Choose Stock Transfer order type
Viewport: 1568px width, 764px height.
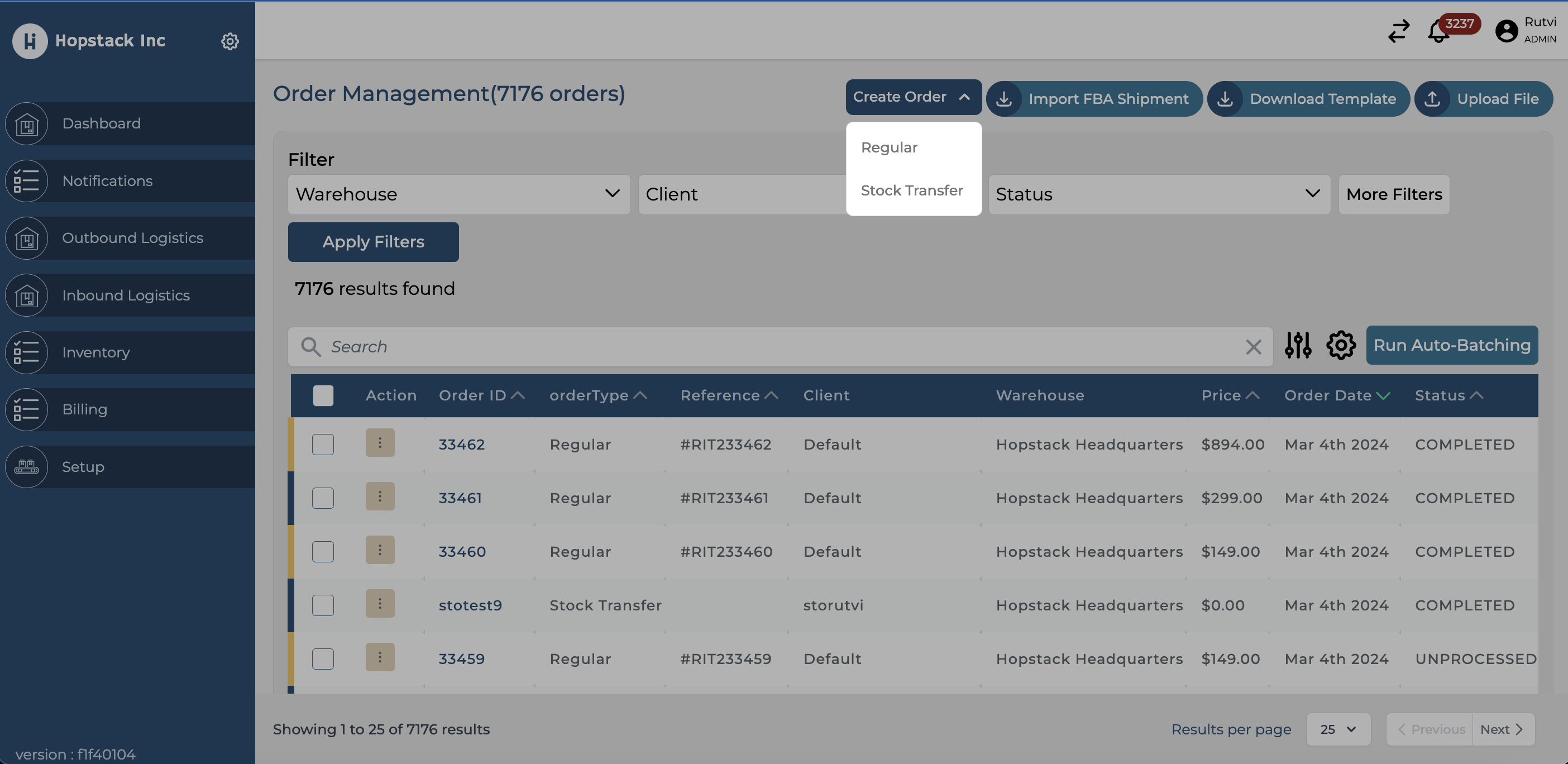point(911,190)
